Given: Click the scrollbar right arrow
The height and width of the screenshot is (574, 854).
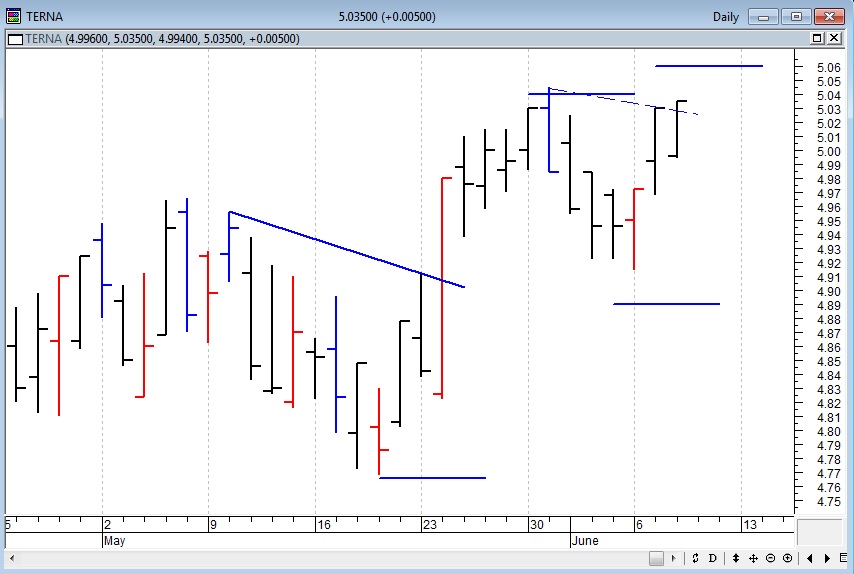Looking at the screenshot, I should coord(673,558).
